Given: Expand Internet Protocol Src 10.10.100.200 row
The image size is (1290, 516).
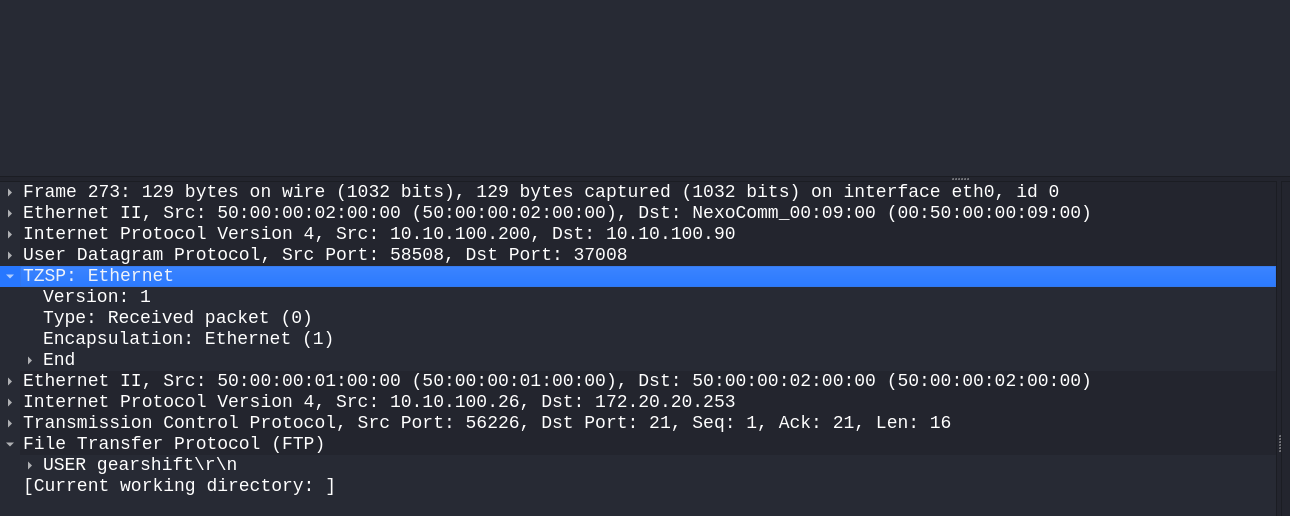Looking at the screenshot, I should 10,234.
